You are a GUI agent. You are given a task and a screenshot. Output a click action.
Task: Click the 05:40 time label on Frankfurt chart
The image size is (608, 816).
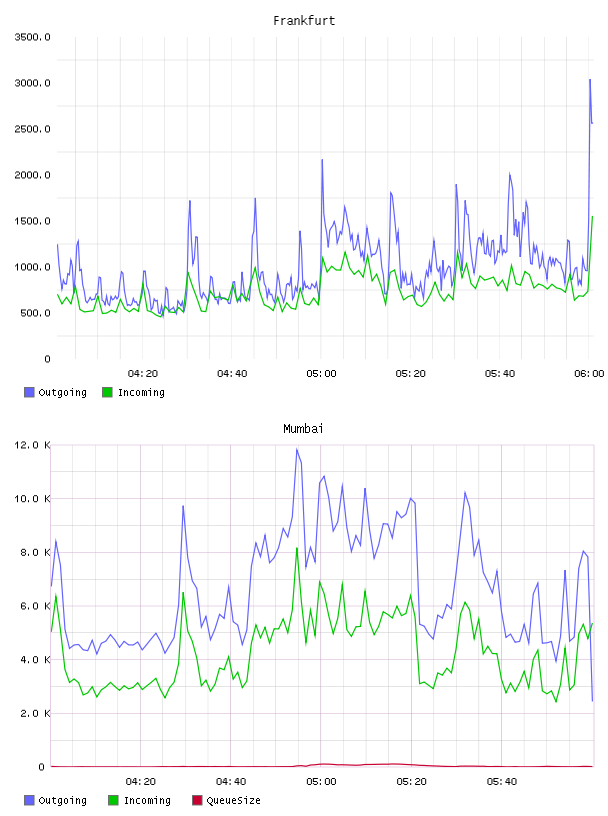pos(500,374)
